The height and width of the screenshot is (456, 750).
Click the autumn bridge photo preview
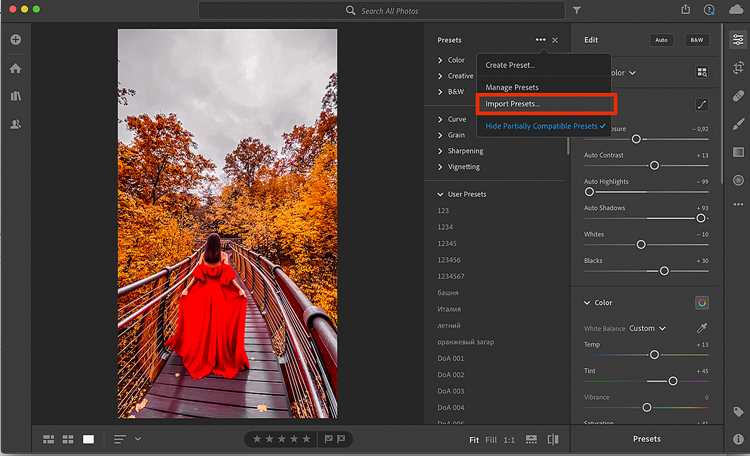click(227, 223)
